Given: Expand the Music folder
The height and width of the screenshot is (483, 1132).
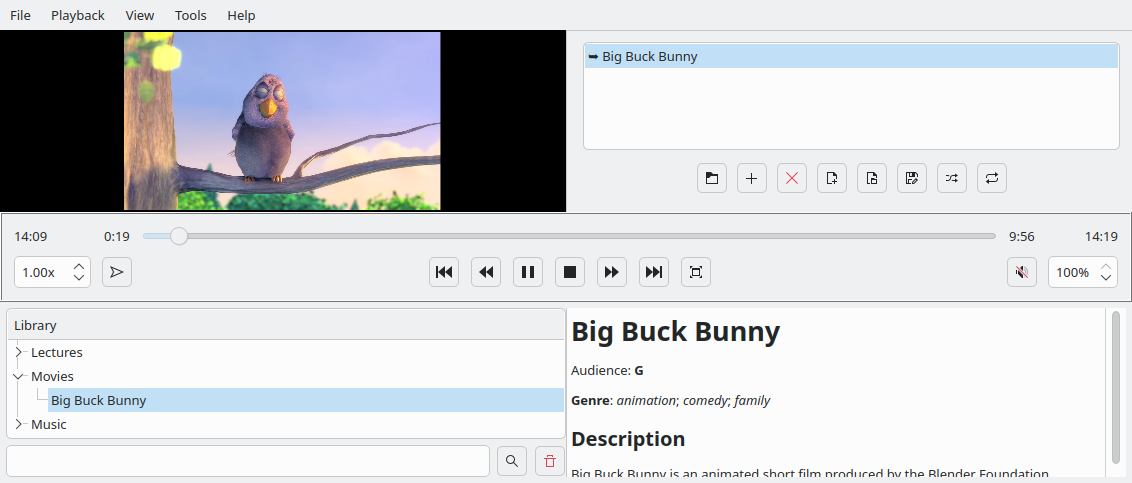Looking at the screenshot, I should (x=19, y=424).
